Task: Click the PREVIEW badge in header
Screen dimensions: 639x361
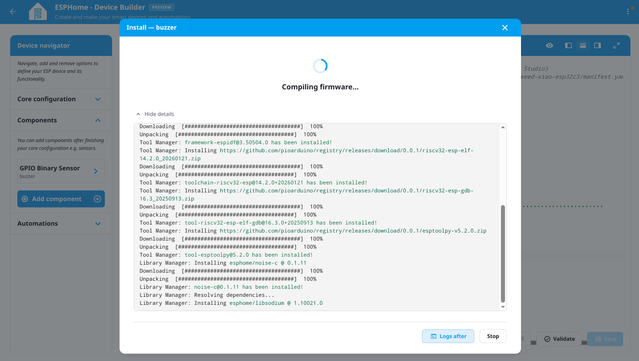Action: (162, 7)
